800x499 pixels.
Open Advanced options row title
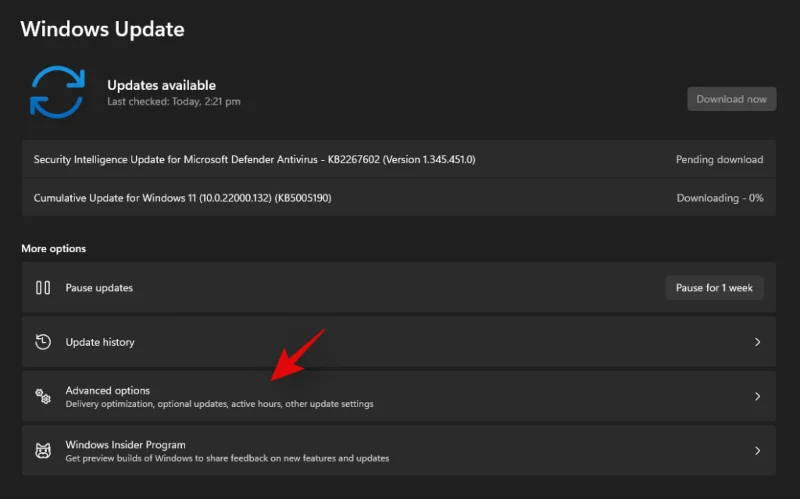(108, 390)
